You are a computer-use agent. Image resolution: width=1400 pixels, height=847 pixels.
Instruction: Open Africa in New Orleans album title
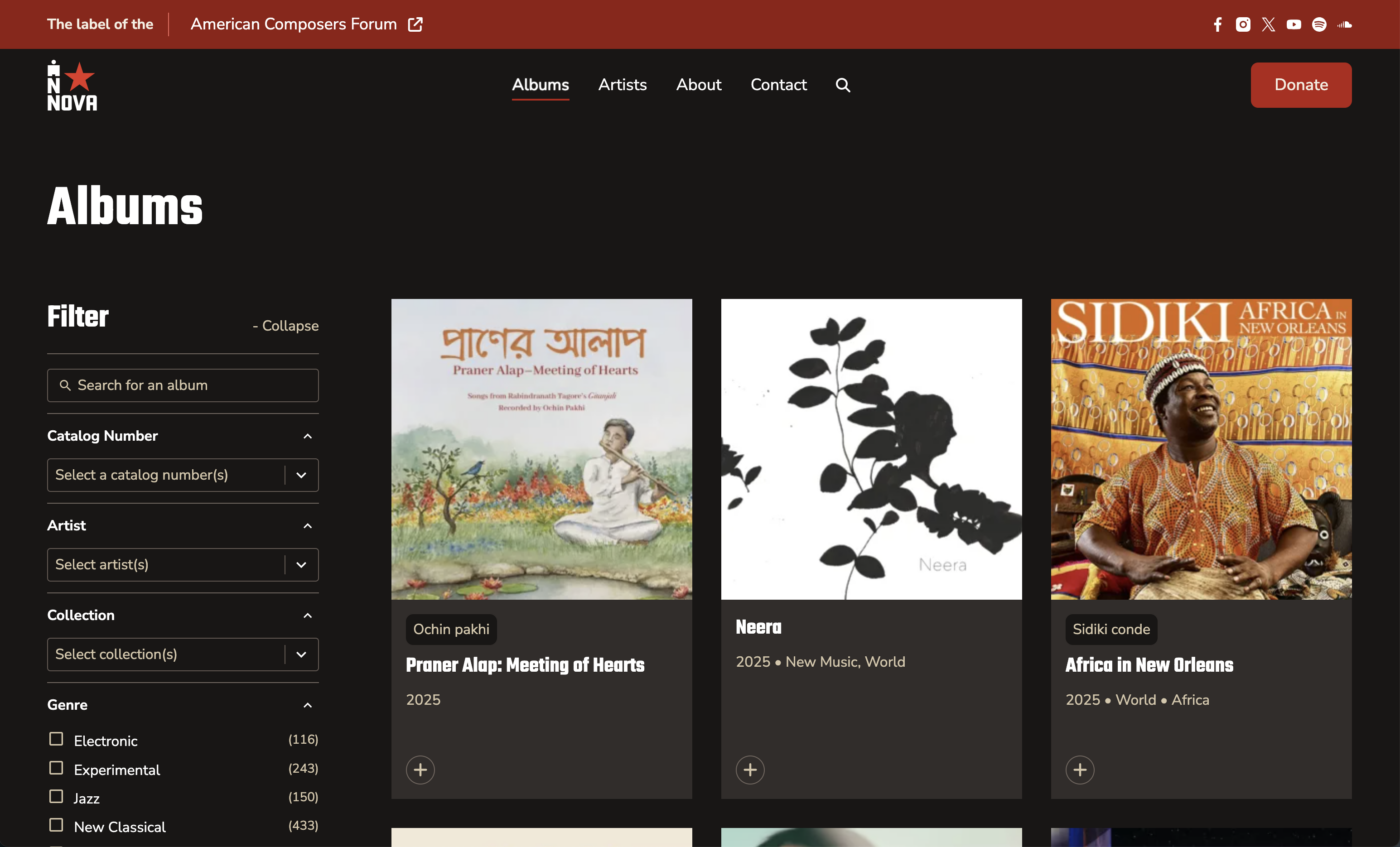(1149, 666)
